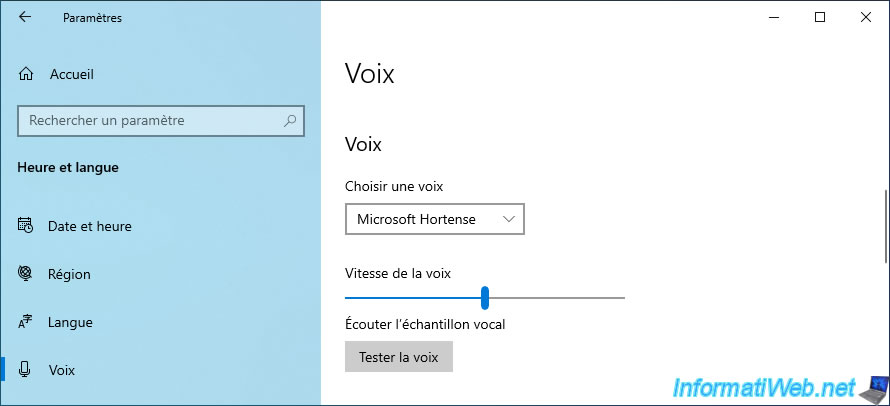Screen dimensions: 890x406
Task: Click the Langue icon
Action: (x=25, y=322)
